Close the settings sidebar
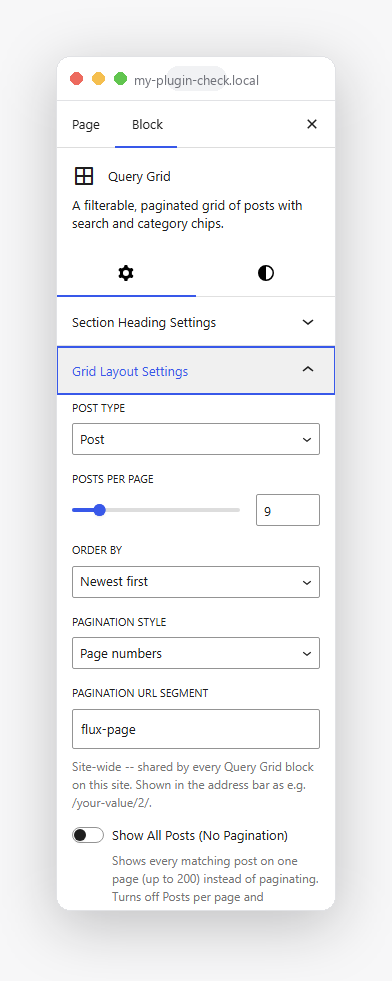392x981 pixels. (311, 125)
